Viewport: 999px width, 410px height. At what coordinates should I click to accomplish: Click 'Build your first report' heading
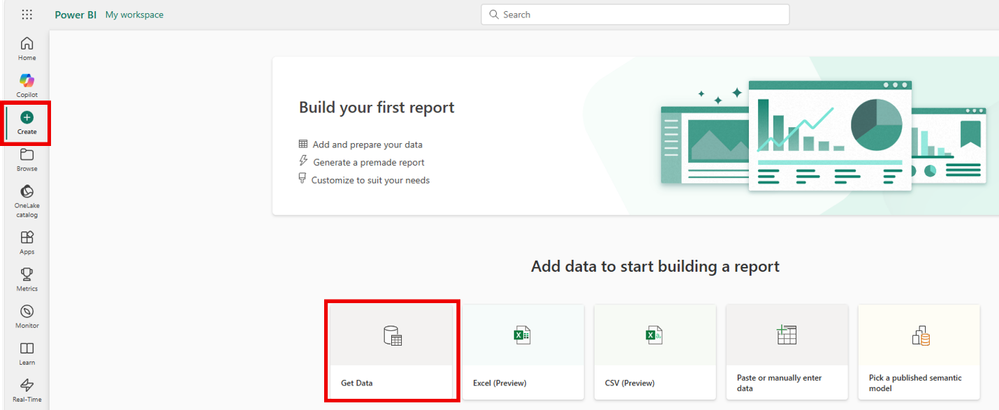coord(377,107)
